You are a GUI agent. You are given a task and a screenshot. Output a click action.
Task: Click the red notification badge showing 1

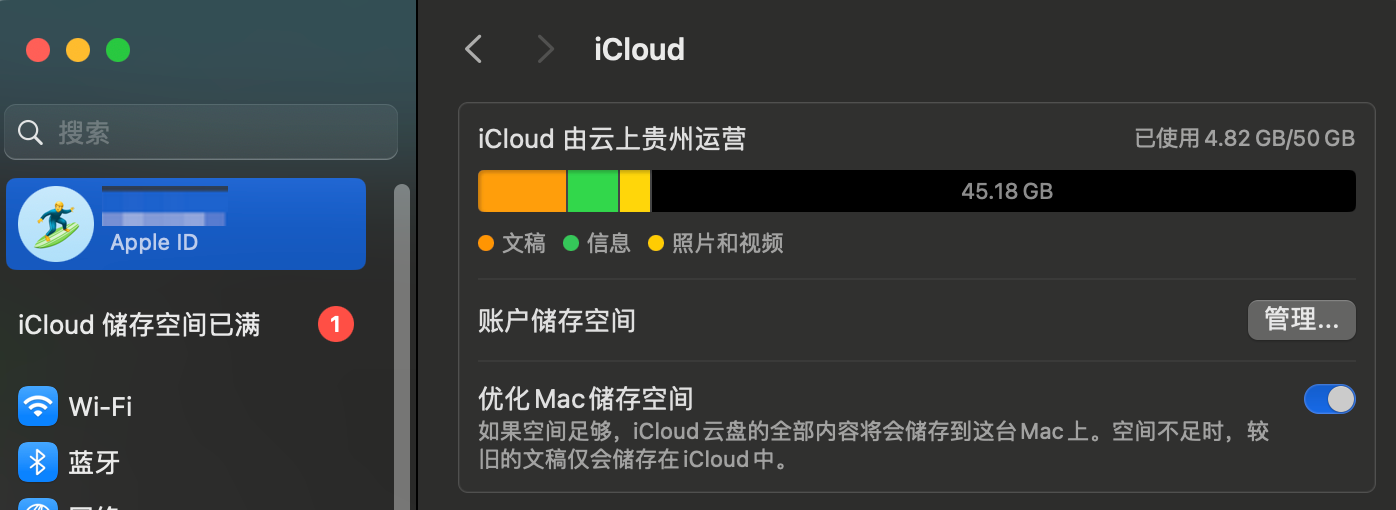[336, 324]
